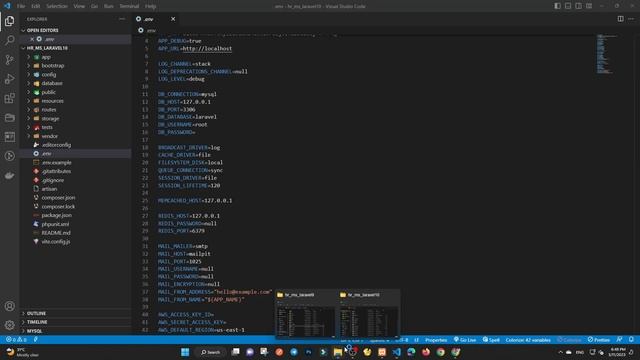Open the View menu
The image size is (640, 360).
[79, 6]
